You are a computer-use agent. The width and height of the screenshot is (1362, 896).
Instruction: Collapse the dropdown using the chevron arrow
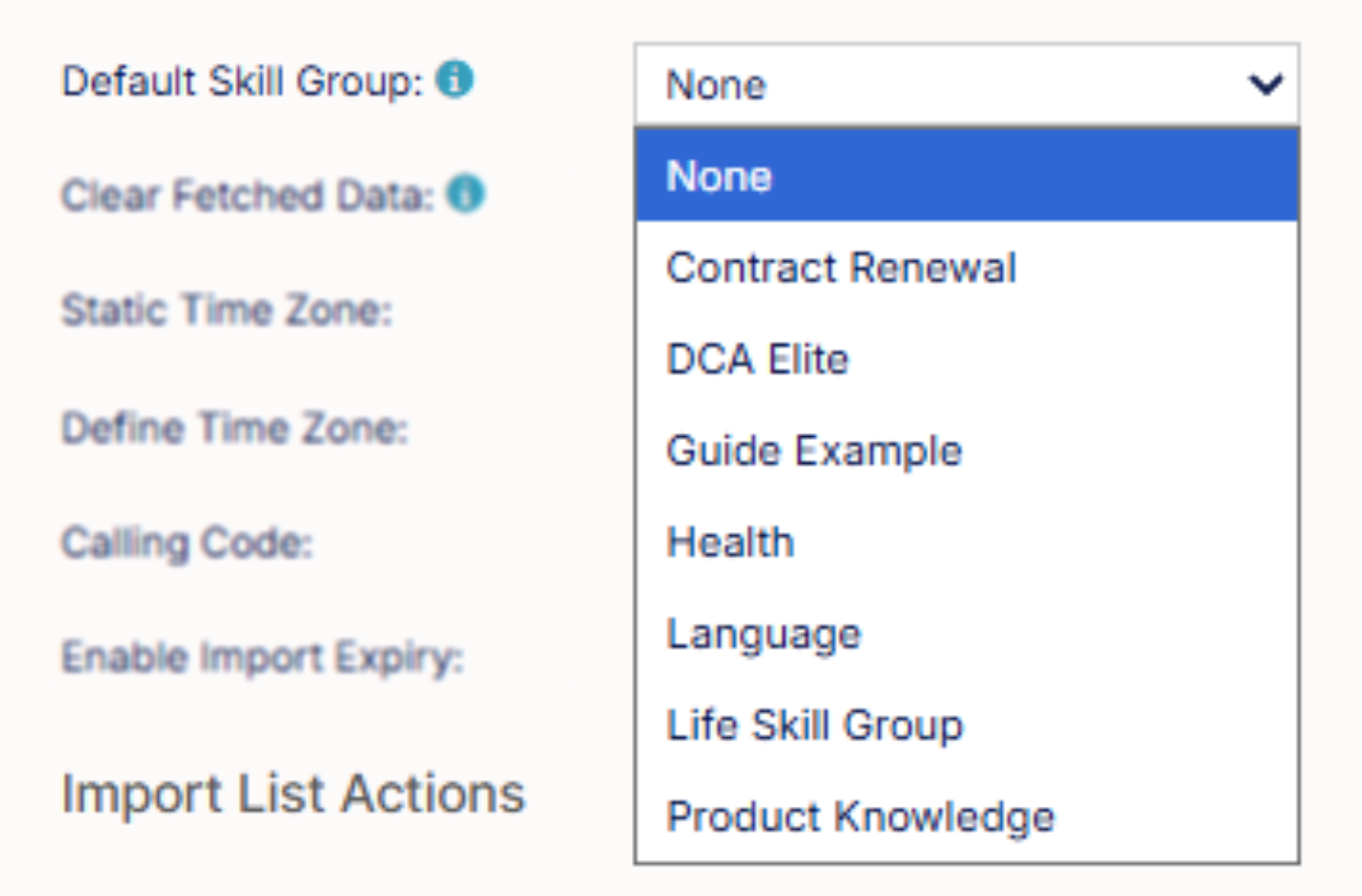pos(1266,84)
